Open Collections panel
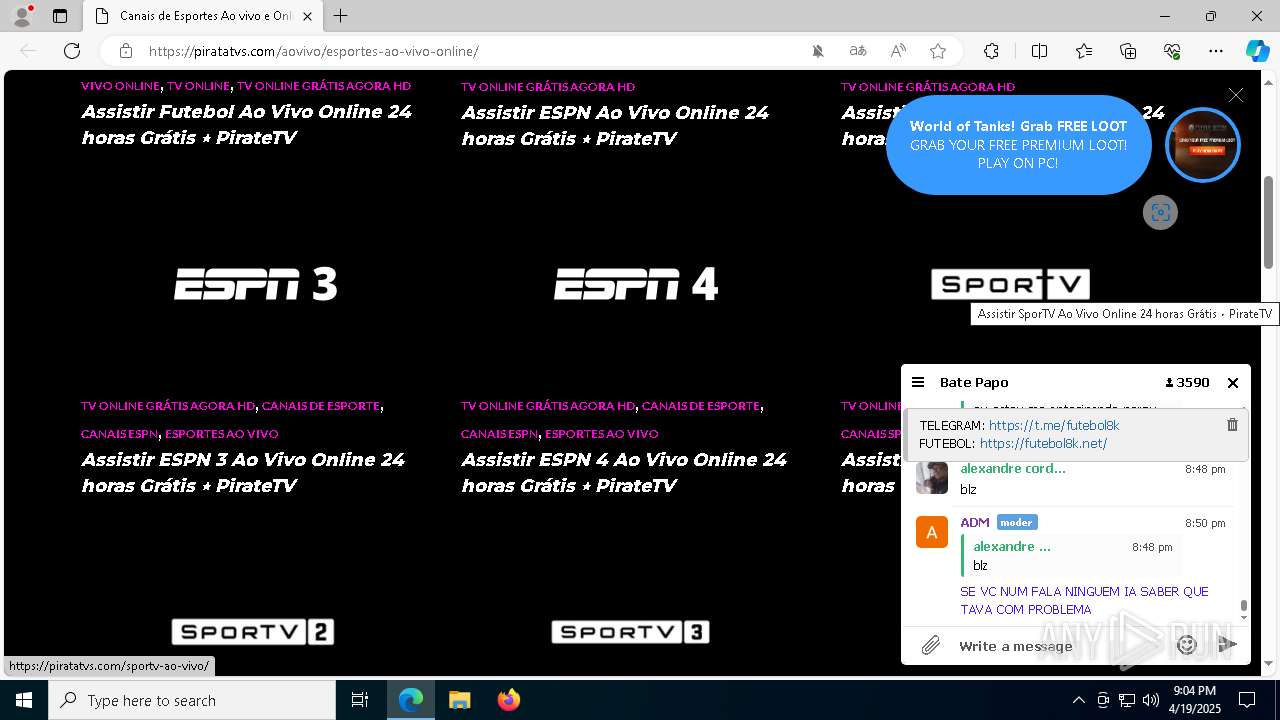The width and height of the screenshot is (1280, 720). pyautogui.click(x=1128, y=51)
